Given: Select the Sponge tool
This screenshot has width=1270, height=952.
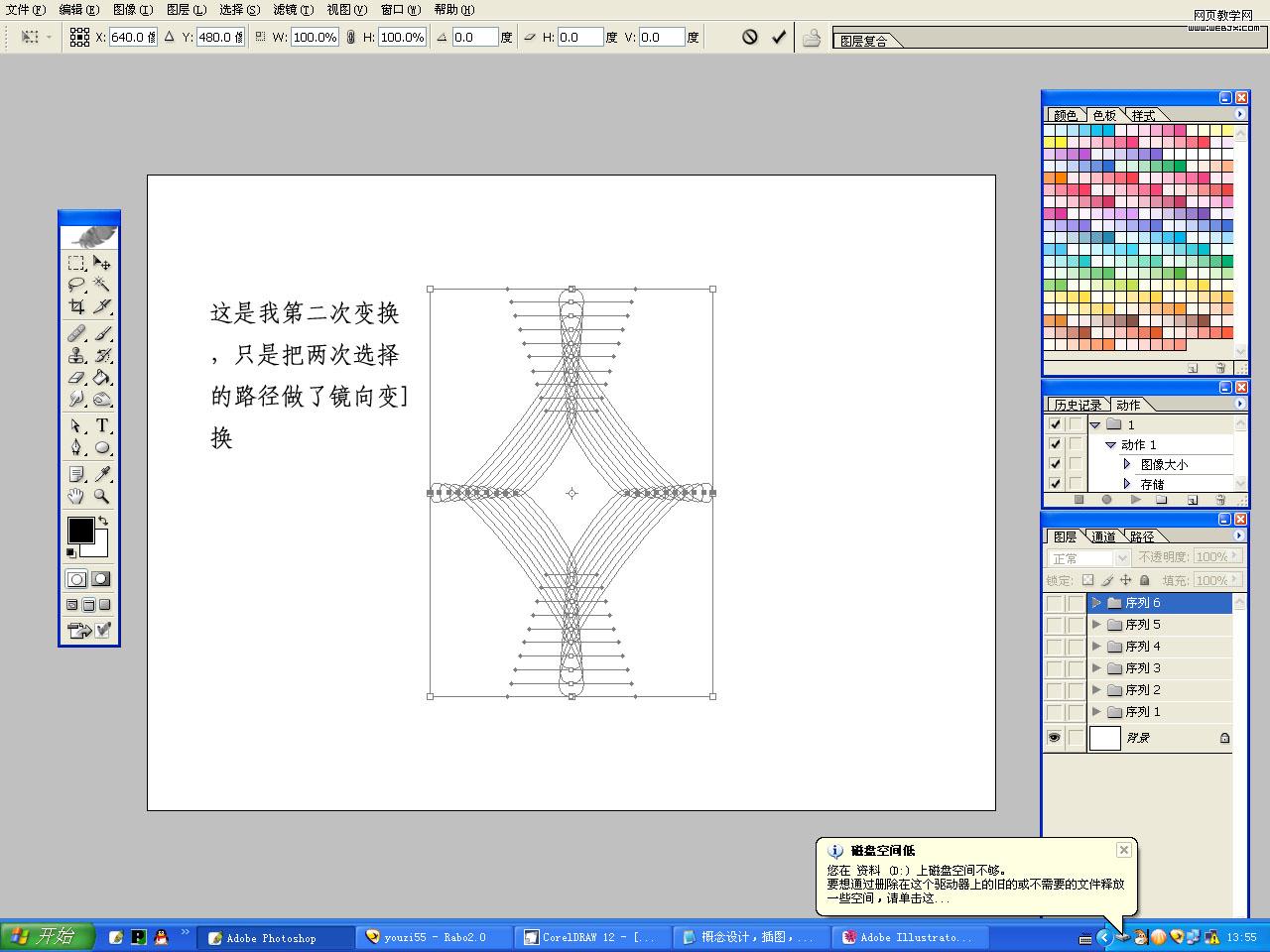Looking at the screenshot, I should (102, 400).
